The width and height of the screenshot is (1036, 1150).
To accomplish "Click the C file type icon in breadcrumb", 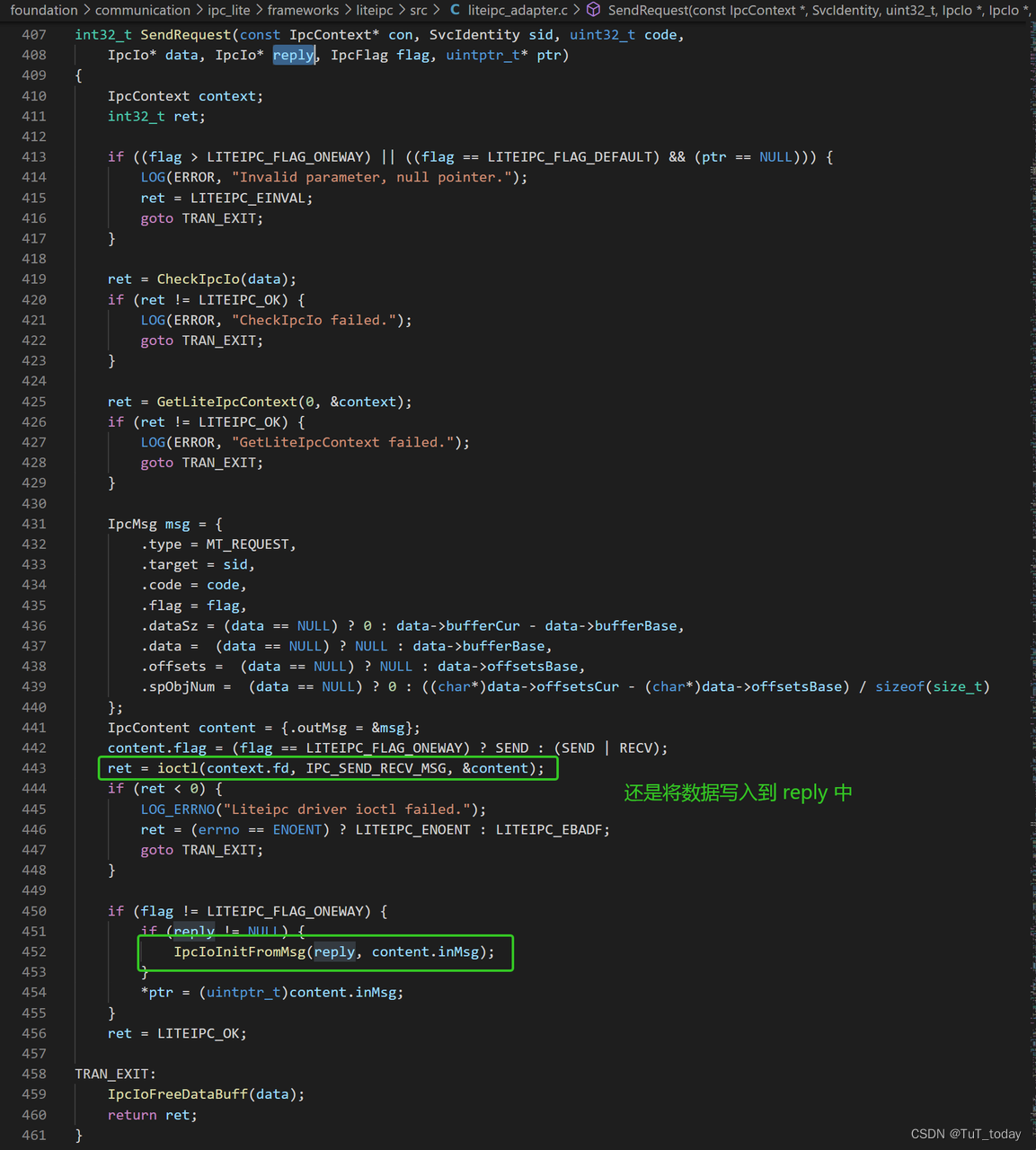I will click(x=455, y=10).
